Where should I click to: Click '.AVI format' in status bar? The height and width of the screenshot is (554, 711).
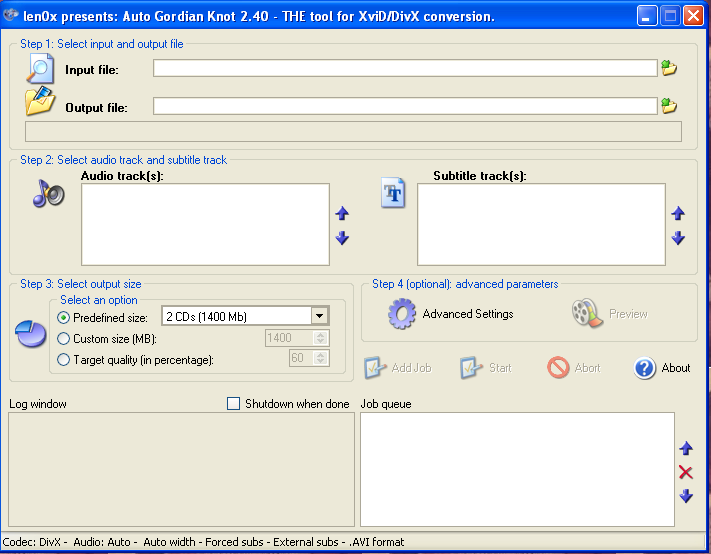coord(376,542)
